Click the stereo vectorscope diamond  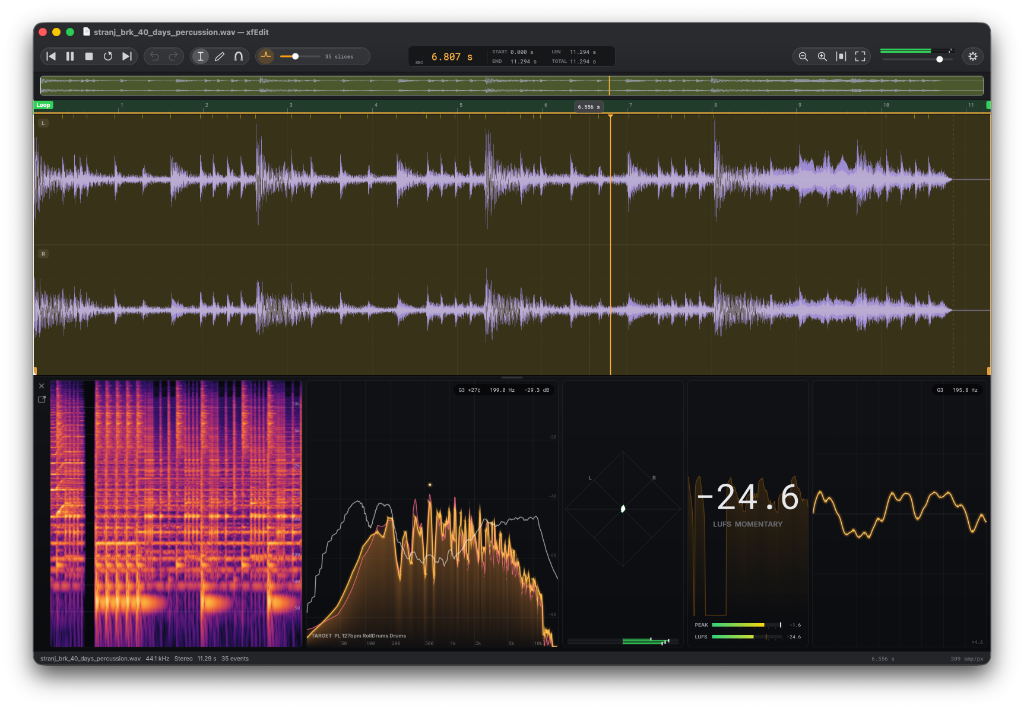pyautogui.click(x=623, y=509)
